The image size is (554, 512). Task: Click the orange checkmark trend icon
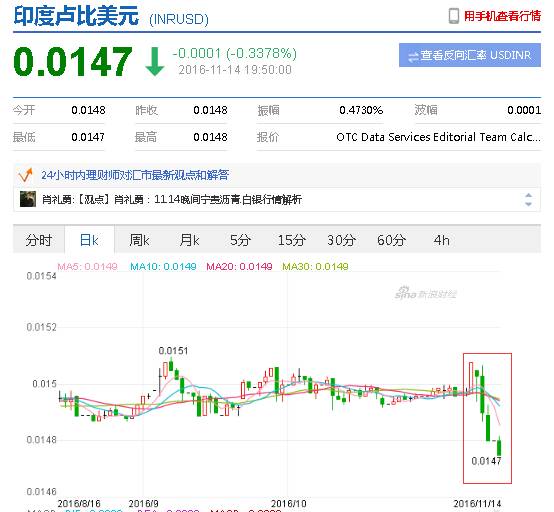25,175
